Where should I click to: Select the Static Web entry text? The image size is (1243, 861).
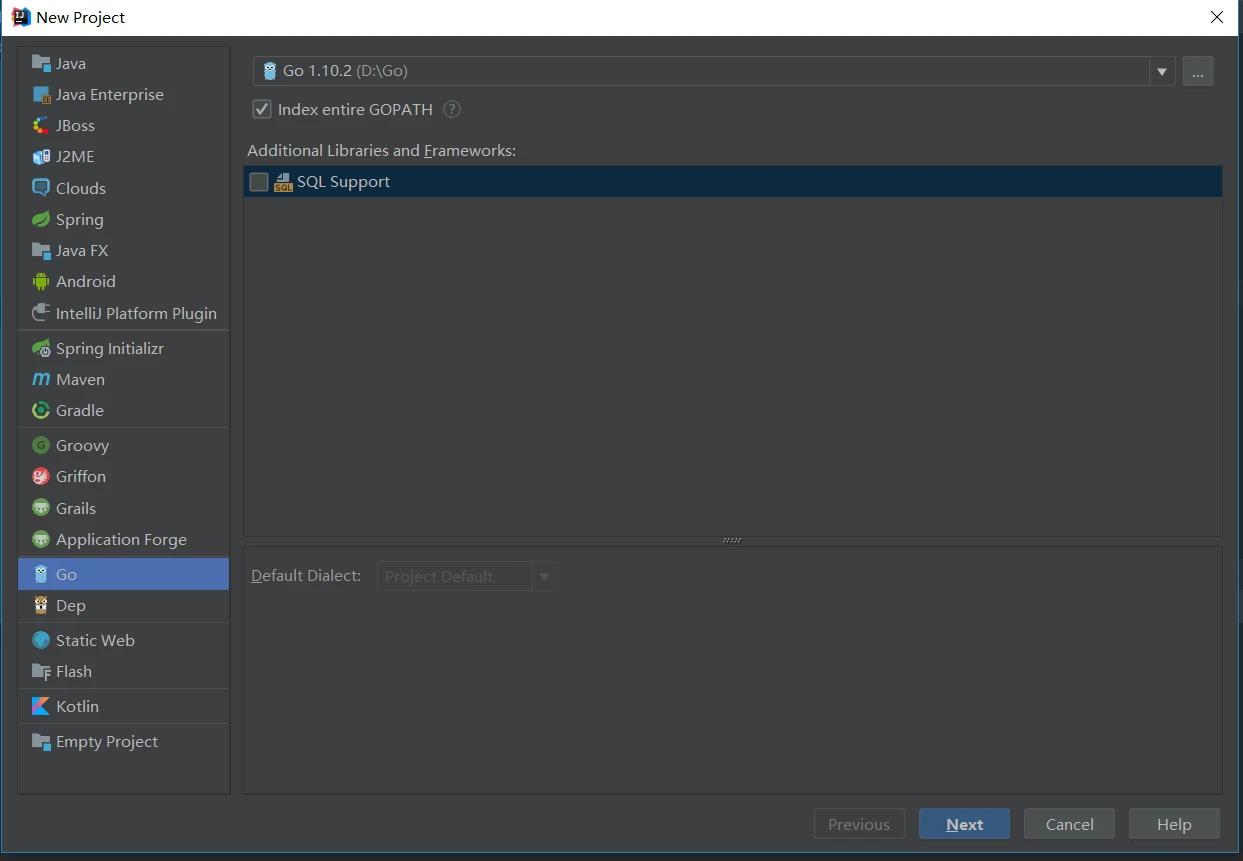point(95,641)
